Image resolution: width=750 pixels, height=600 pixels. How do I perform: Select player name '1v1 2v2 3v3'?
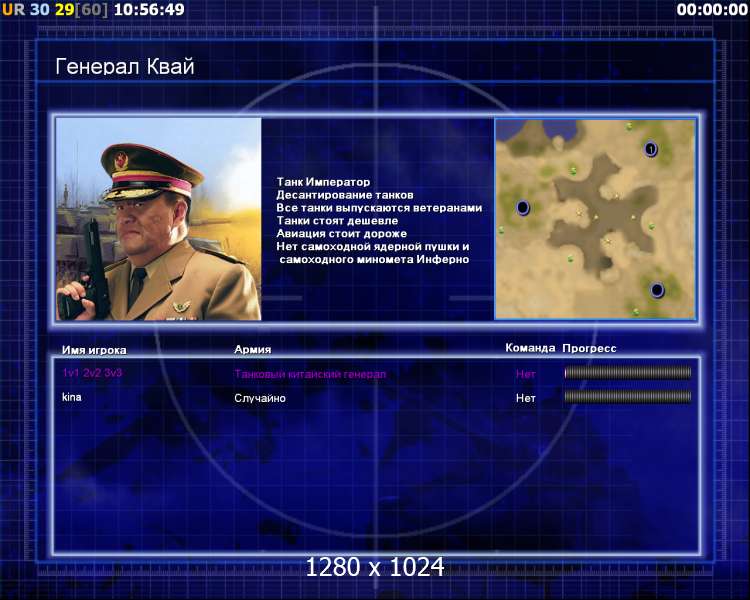pos(92,373)
